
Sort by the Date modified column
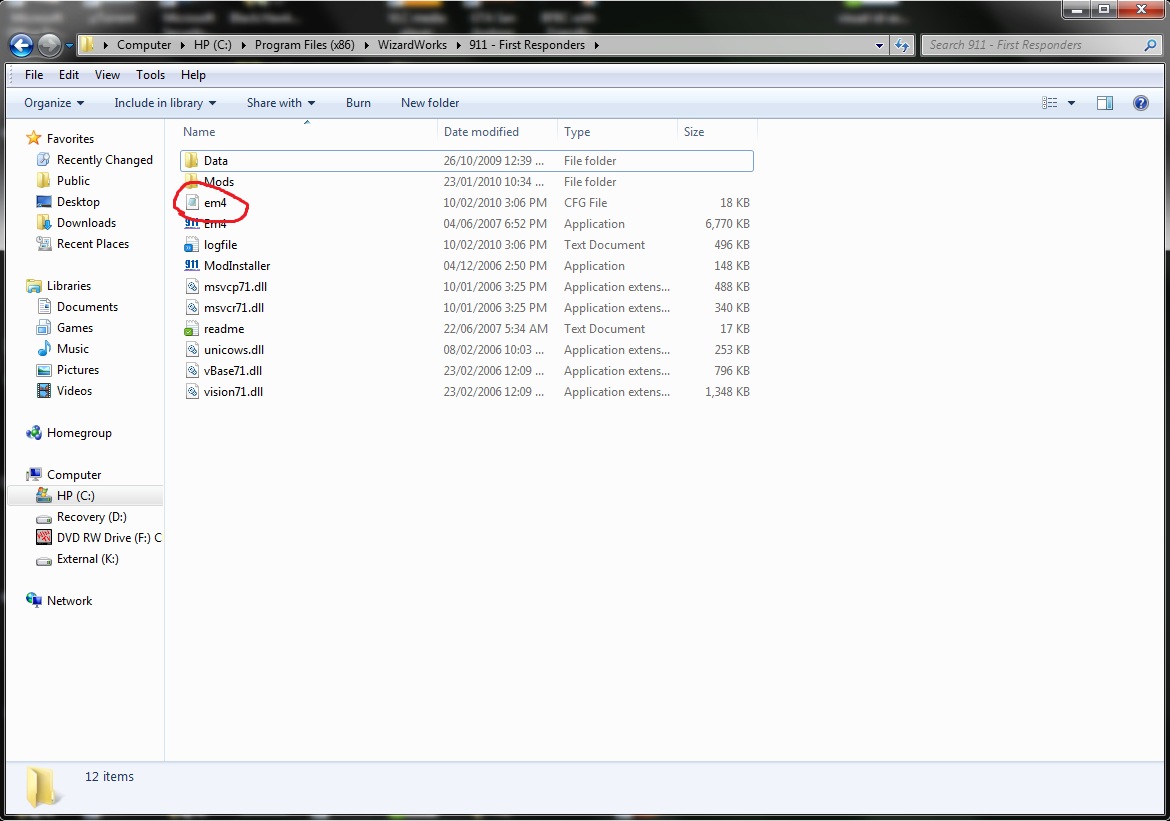click(x=498, y=131)
